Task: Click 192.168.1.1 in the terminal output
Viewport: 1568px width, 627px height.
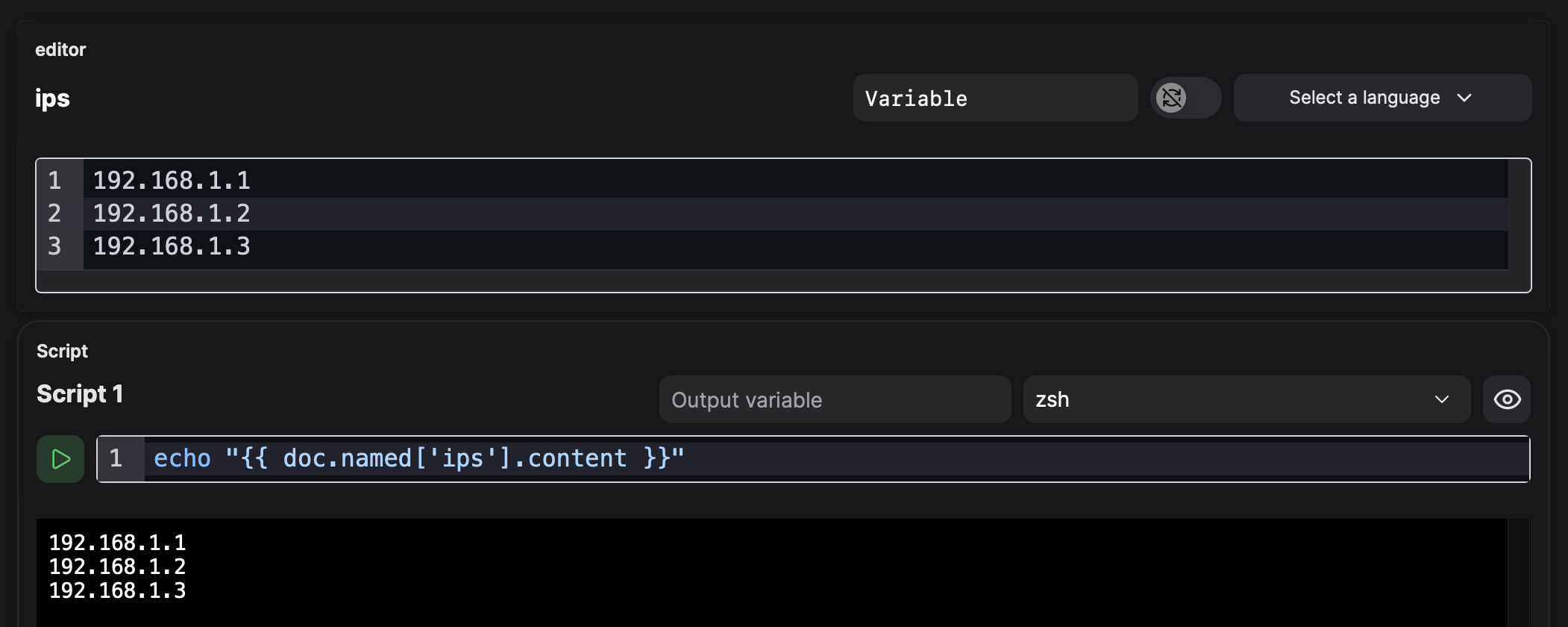Action: (x=117, y=543)
